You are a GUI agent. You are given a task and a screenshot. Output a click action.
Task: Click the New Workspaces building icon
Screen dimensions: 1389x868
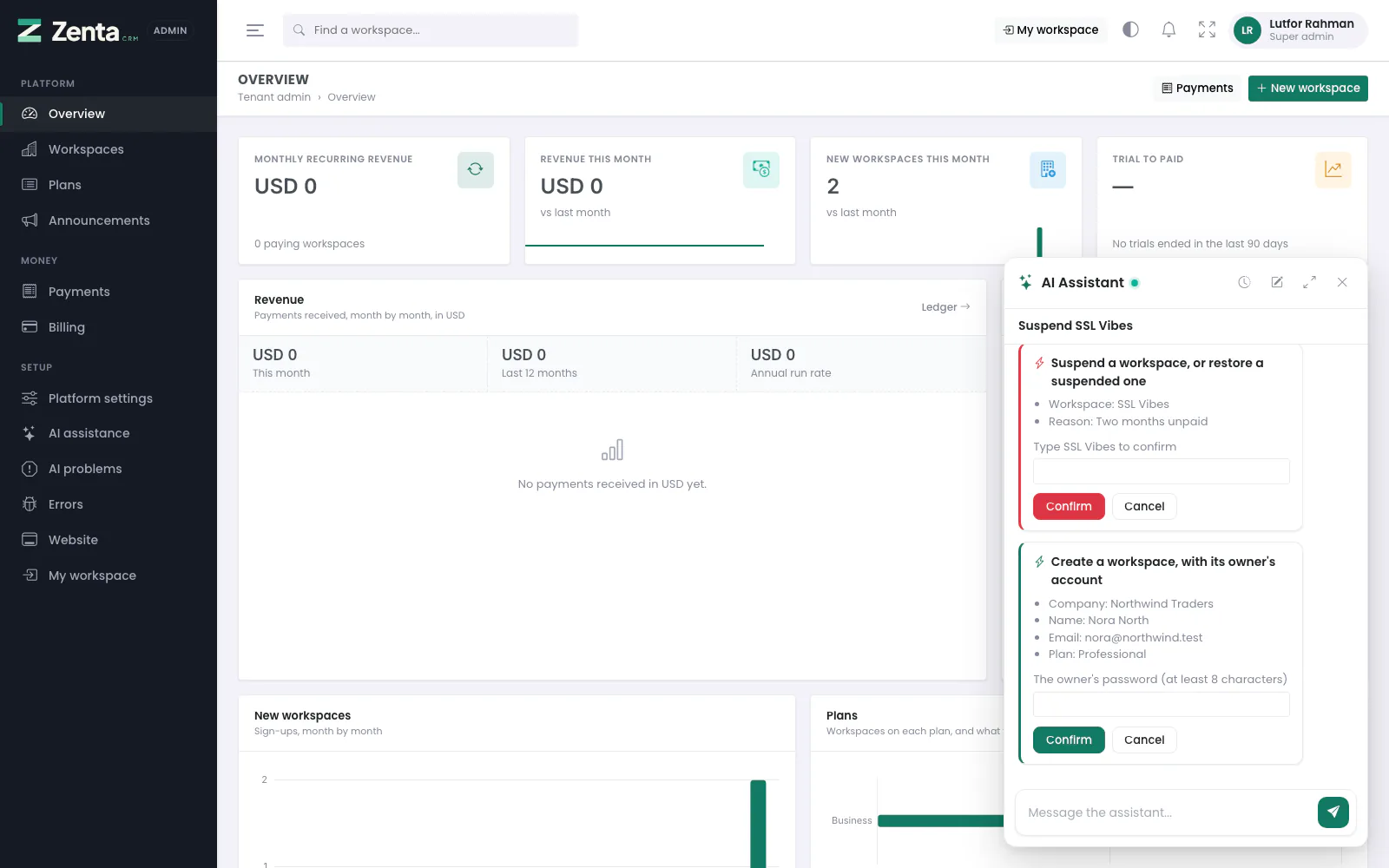(x=1048, y=170)
